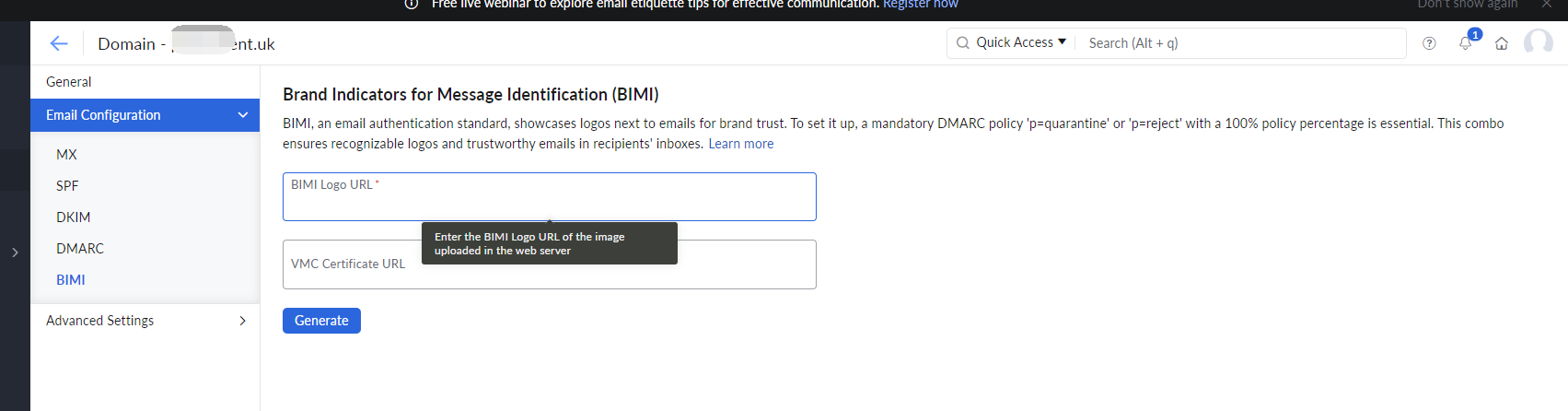Dismiss the webinar banner with X
The image size is (1568, 411).
coord(1547,5)
